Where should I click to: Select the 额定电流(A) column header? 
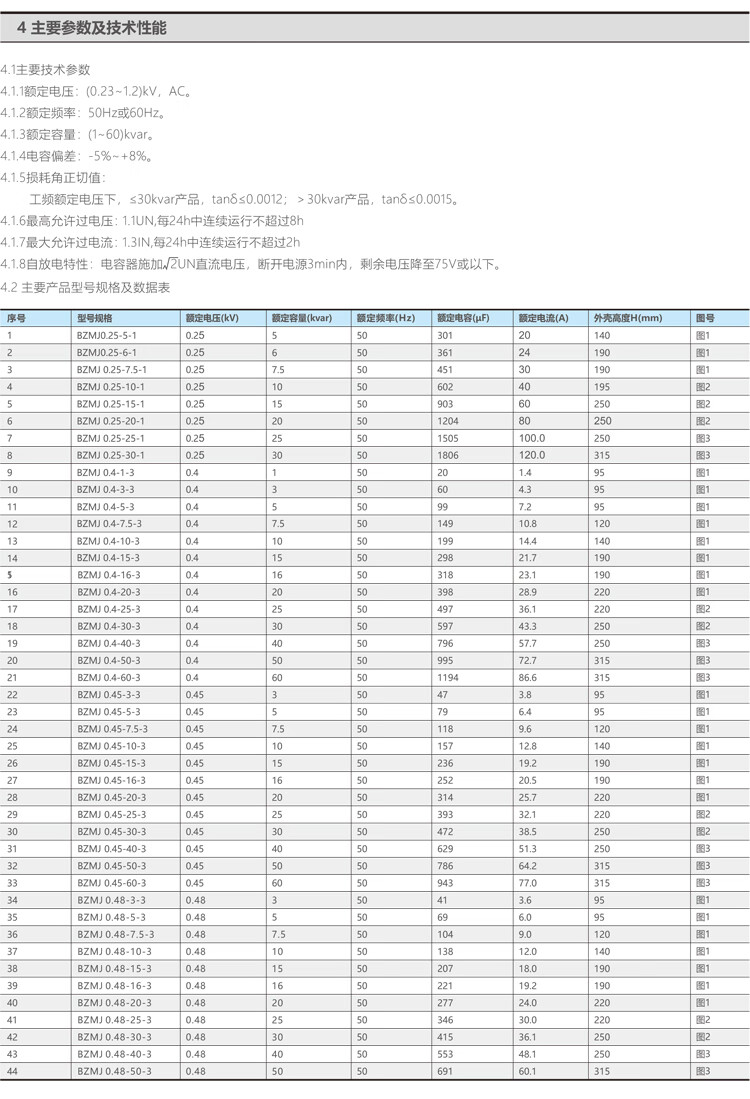point(543,318)
